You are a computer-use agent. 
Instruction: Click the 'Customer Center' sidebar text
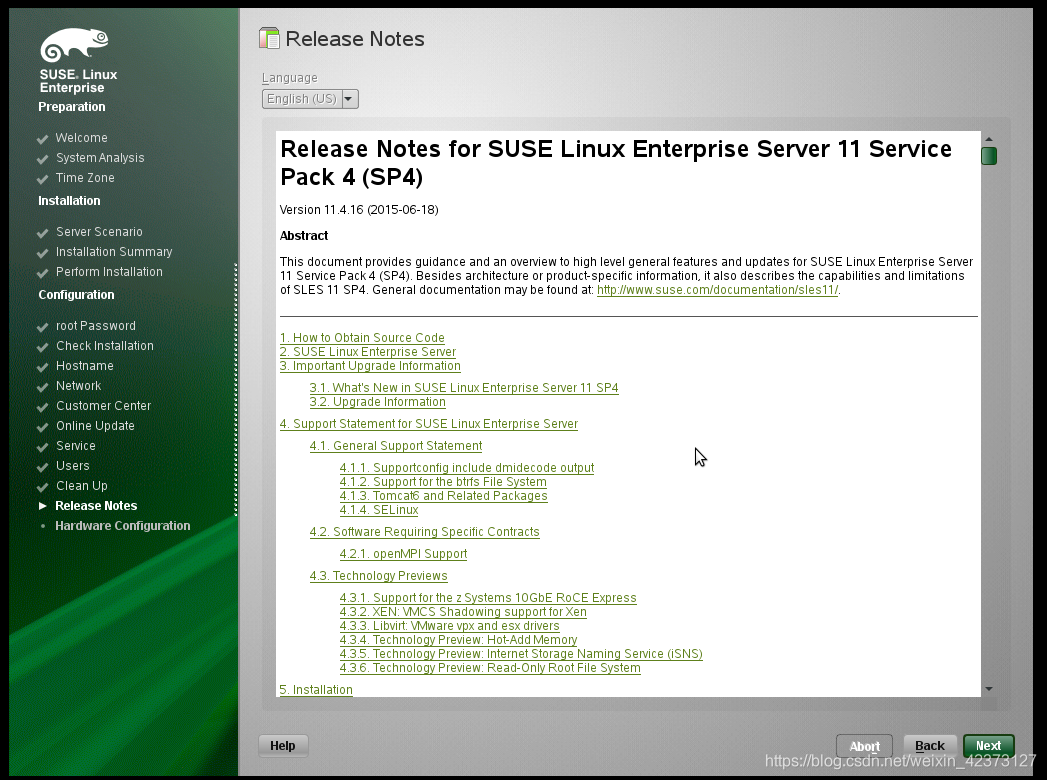(103, 405)
